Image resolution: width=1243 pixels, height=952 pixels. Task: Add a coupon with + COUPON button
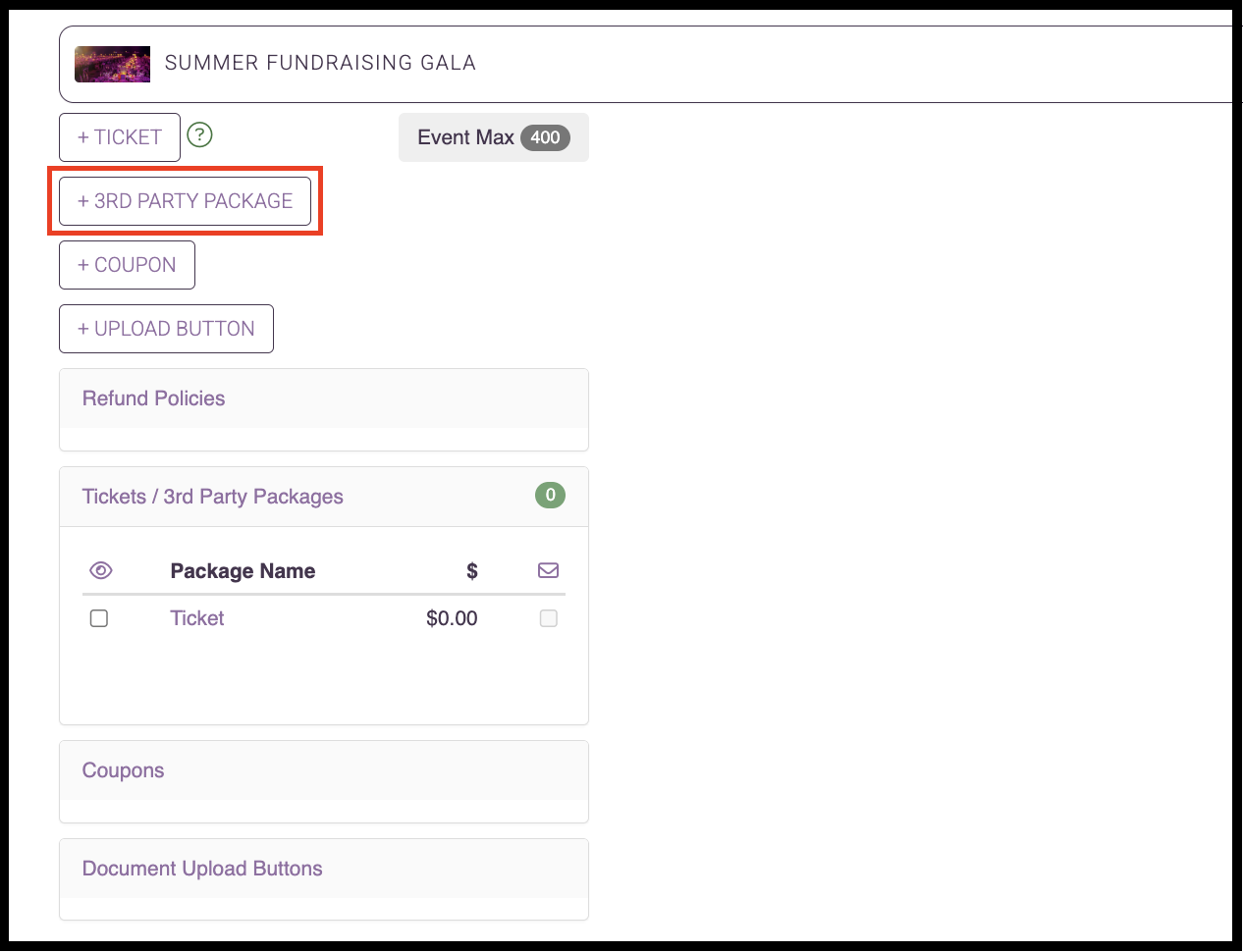(x=127, y=265)
